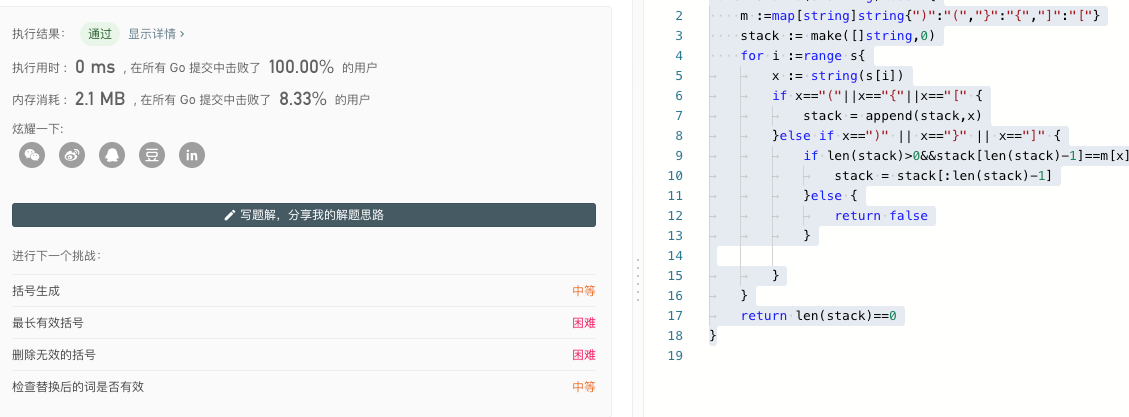Click the 写题解 share solution button

click(x=304, y=215)
